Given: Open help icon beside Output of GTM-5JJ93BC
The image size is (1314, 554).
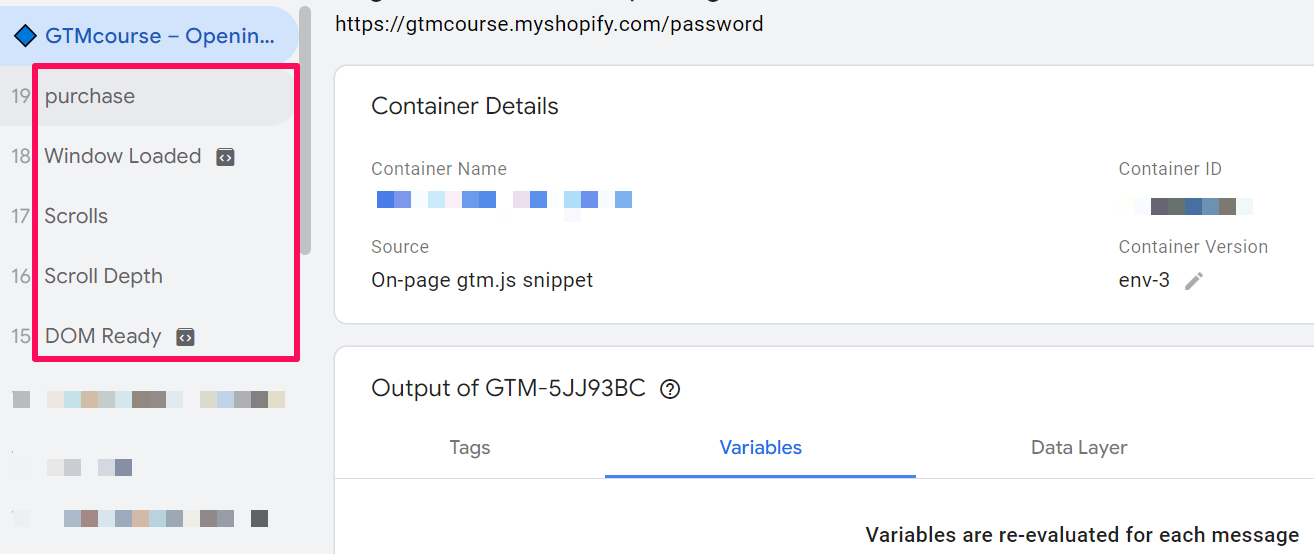Looking at the screenshot, I should pos(670,389).
